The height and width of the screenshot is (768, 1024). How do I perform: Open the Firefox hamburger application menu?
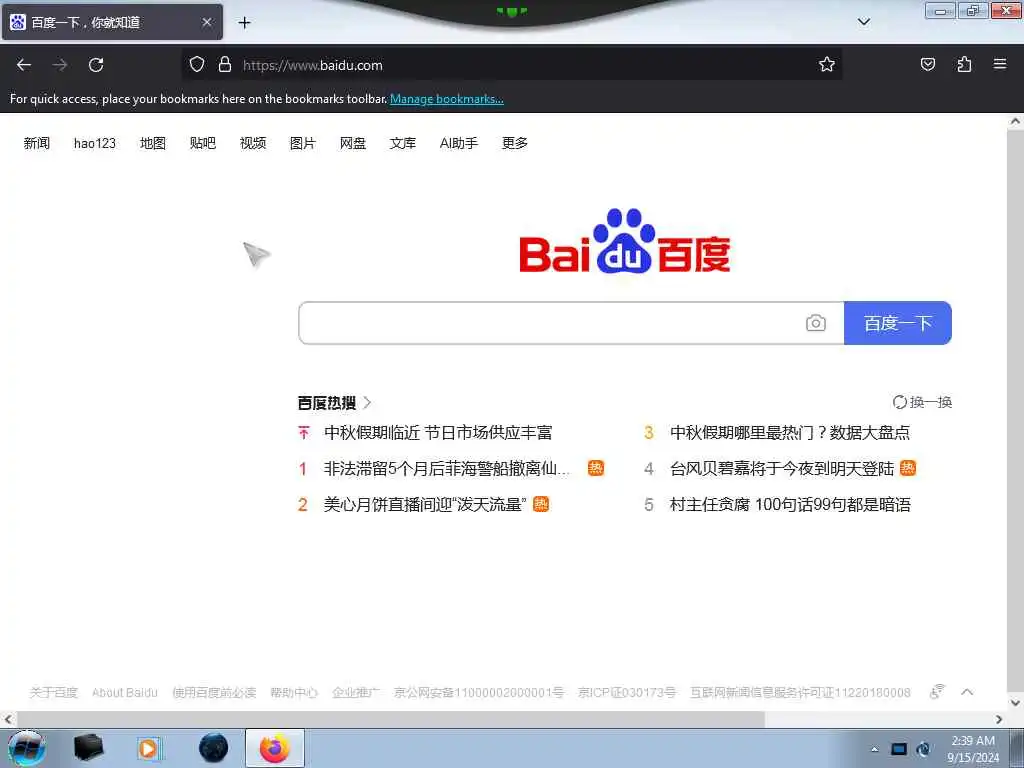[1000, 64]
